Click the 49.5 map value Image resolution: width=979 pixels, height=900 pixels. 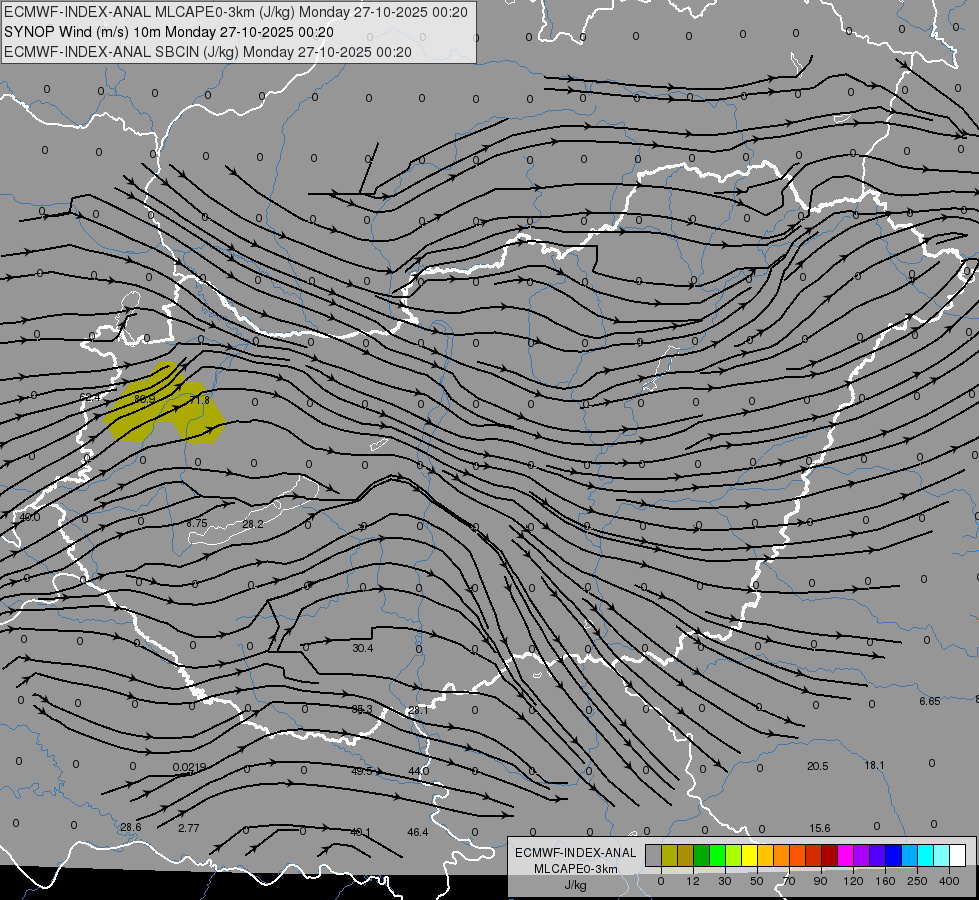362,771
